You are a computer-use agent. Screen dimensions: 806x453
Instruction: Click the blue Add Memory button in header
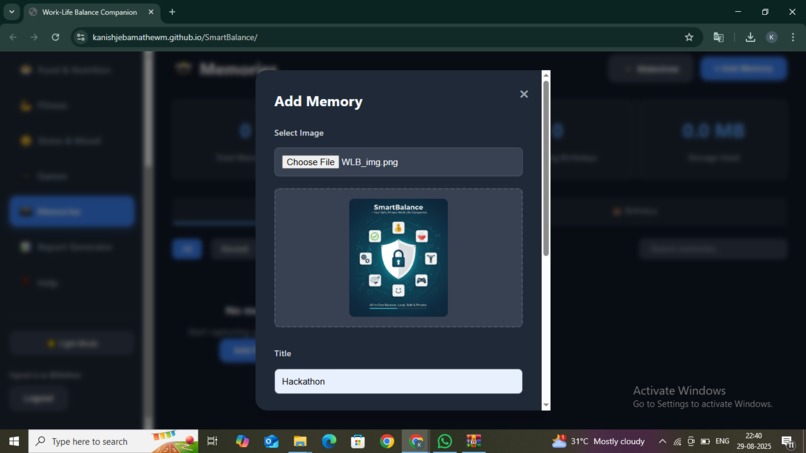tap(743, 68)
